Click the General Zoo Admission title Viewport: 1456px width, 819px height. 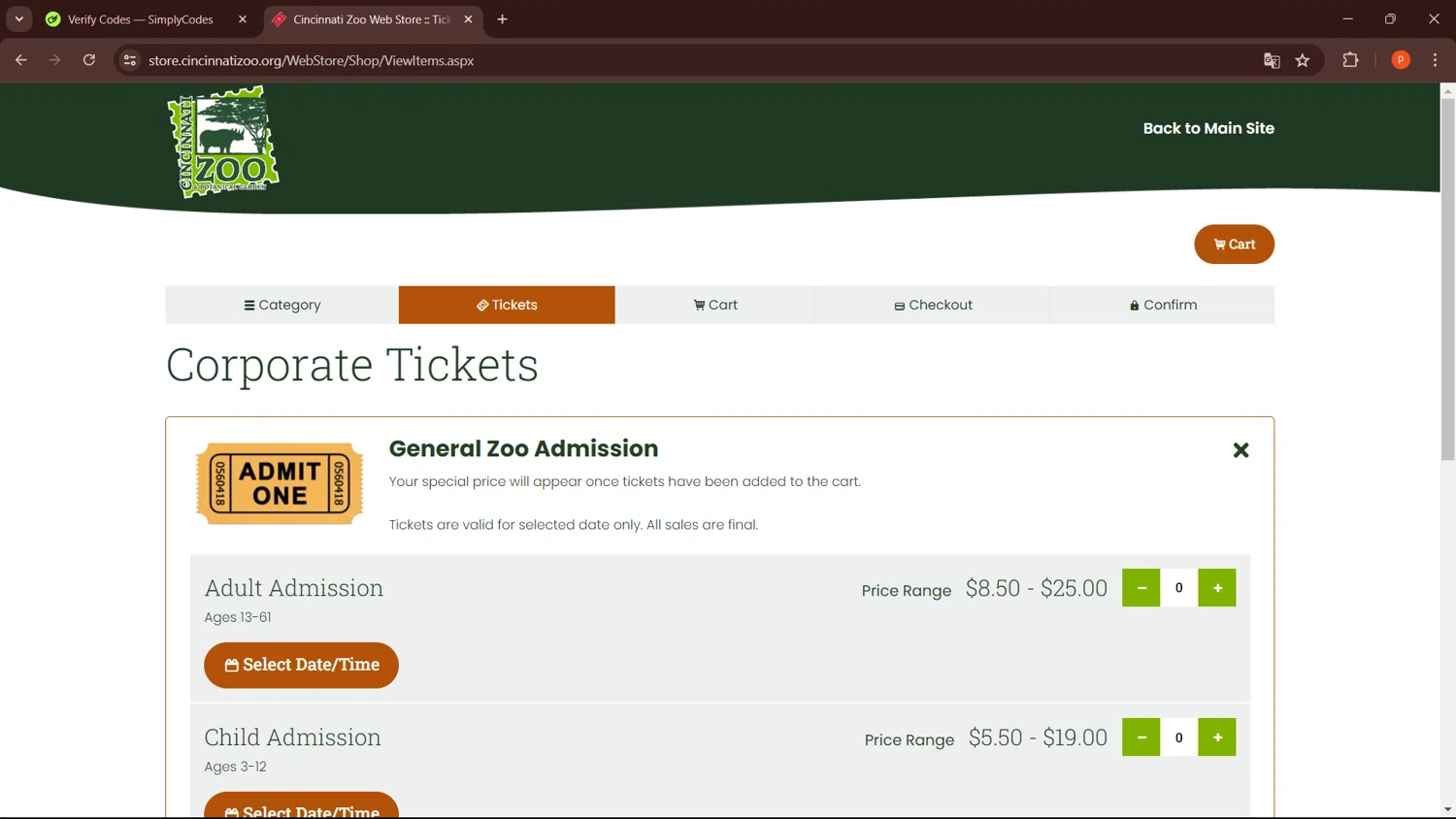click(523, 448)
